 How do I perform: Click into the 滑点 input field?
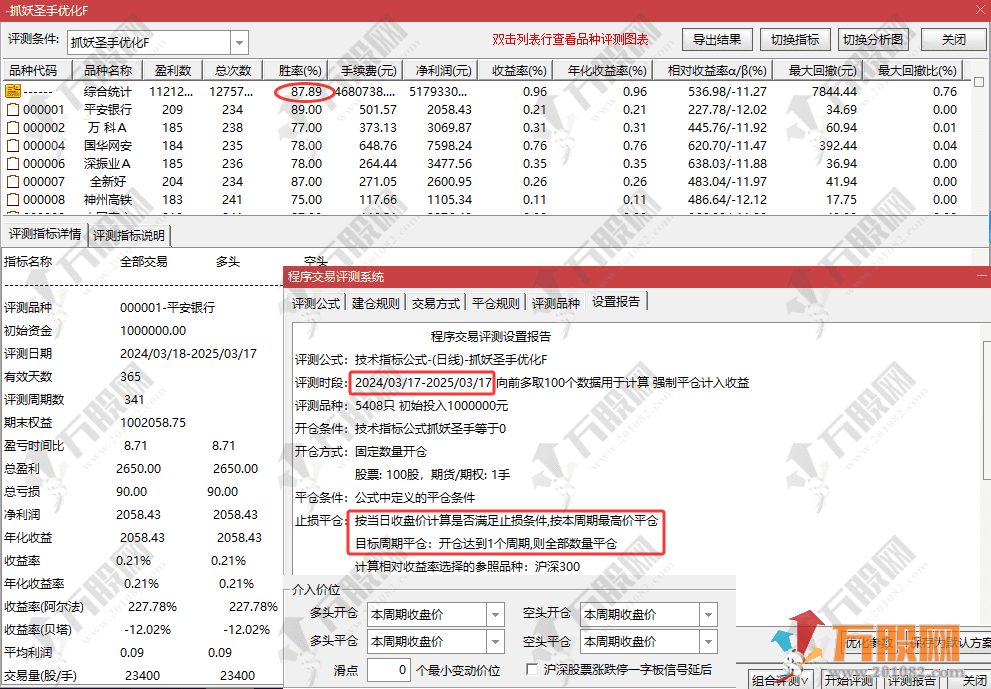pyautogui.click(x=388, y=669)
